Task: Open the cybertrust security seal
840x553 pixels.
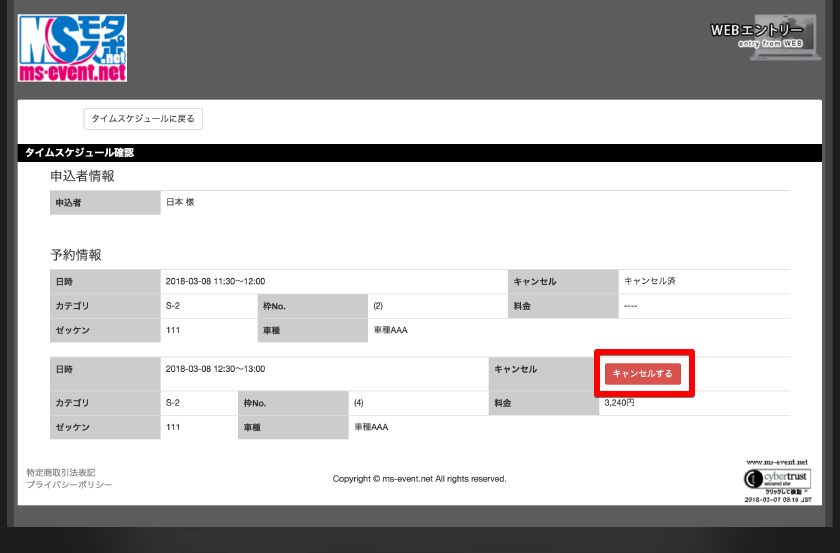Action: coord(777,480)
